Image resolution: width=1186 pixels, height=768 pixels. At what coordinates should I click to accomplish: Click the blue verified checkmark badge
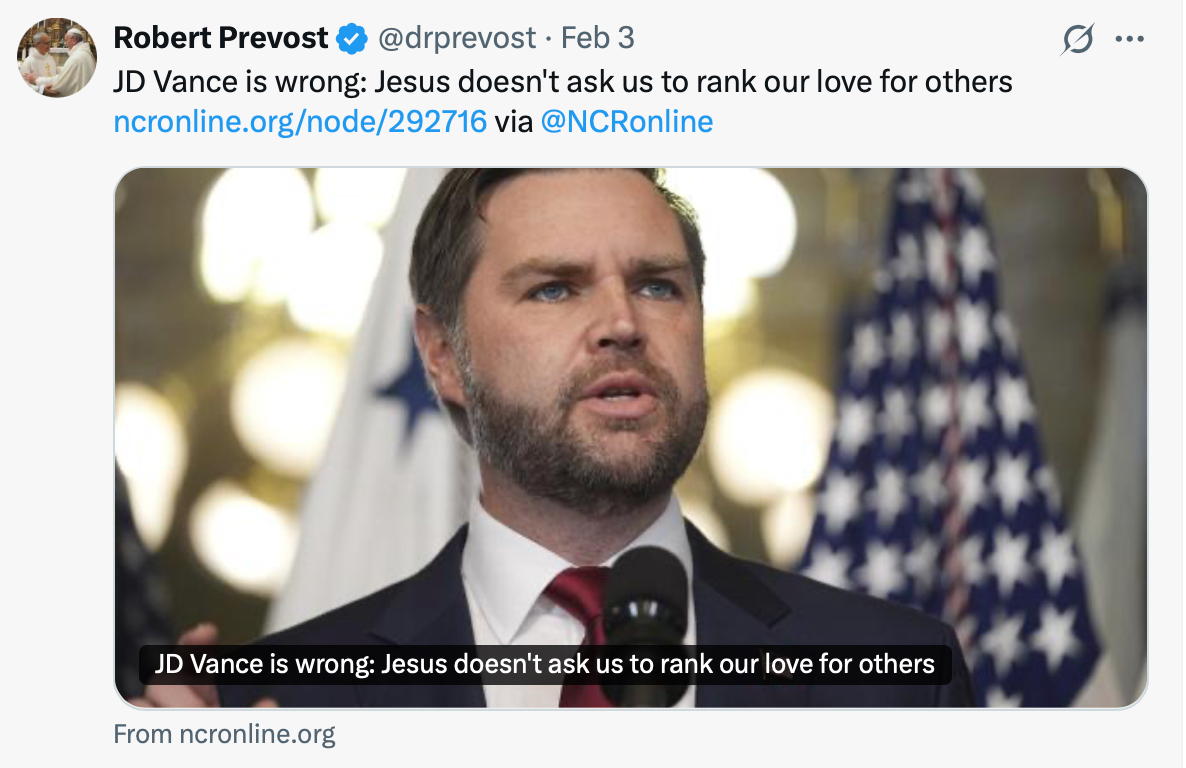[352, 39]
